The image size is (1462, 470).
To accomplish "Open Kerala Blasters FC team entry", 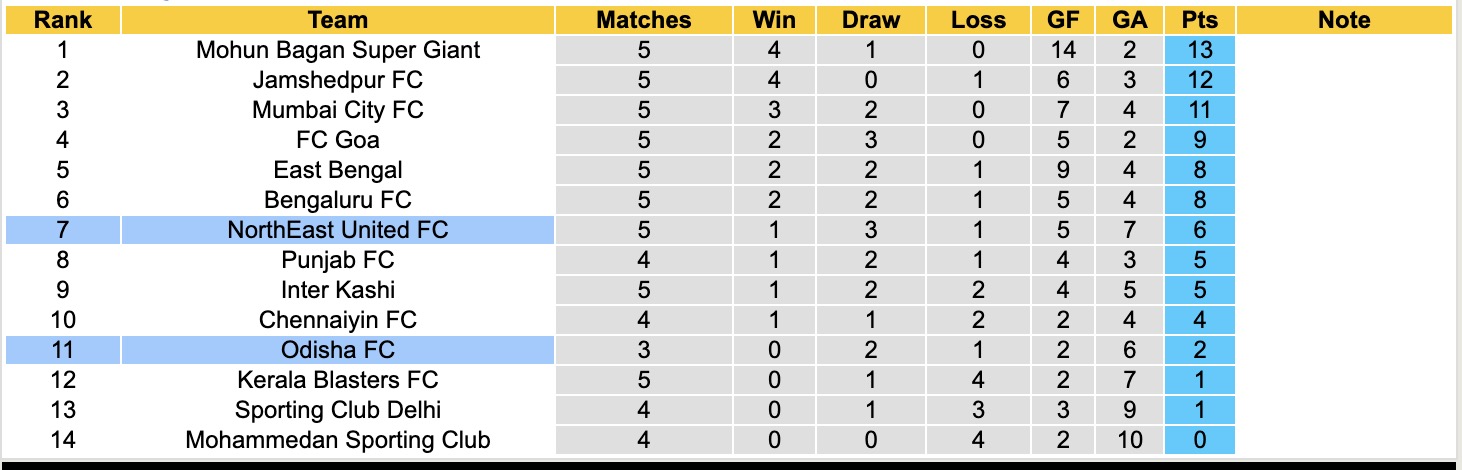I will (x=338, y=380).
